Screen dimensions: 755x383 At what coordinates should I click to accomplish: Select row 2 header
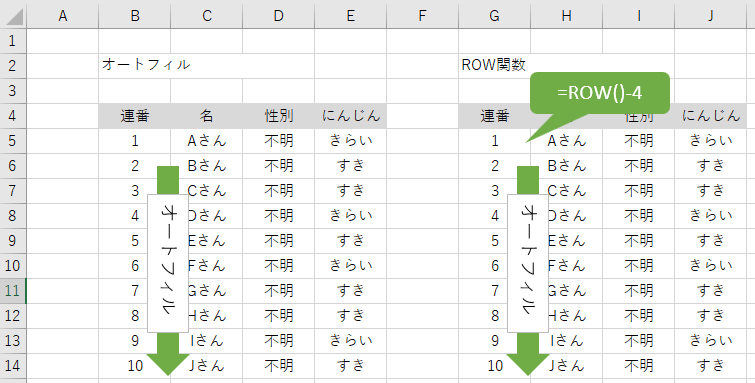pyautogui.click(x=13, y=66)
